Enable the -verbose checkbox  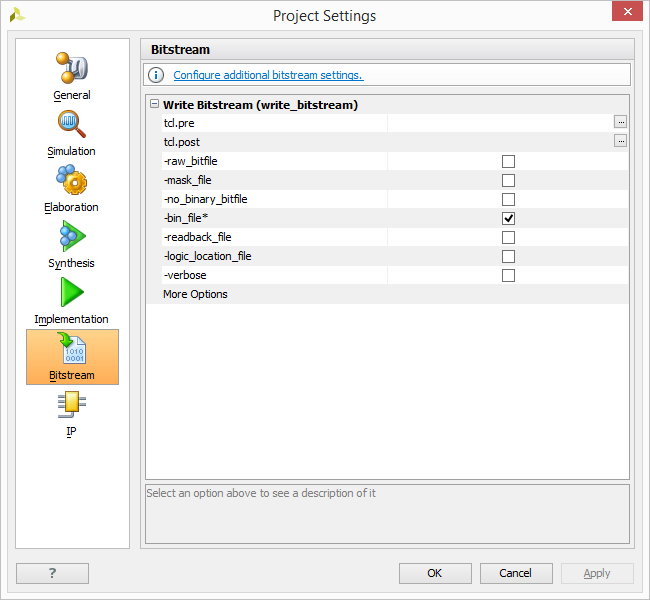pos(508,276)
